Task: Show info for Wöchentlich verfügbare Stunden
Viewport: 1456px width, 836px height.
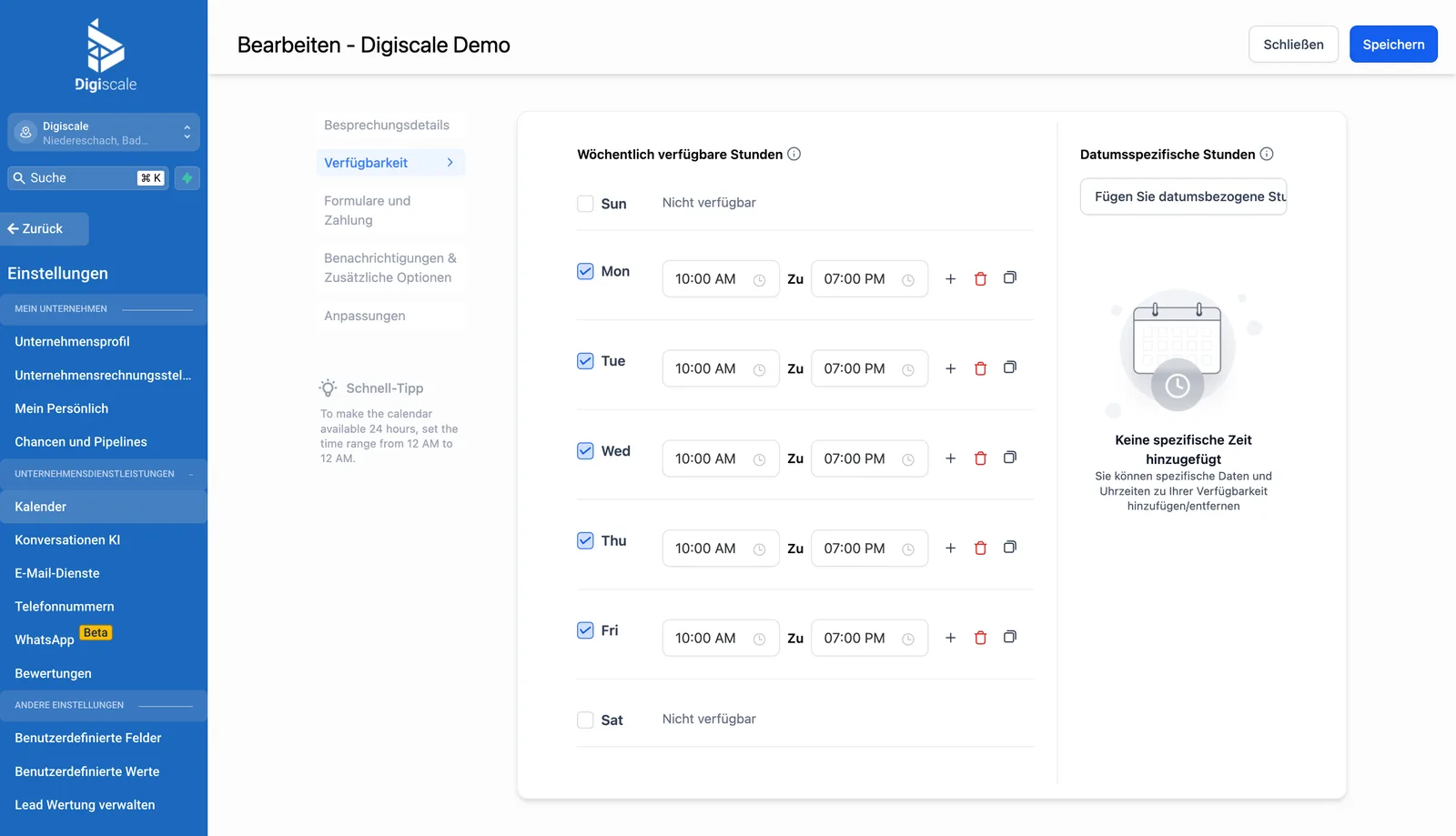Action: (x=794, y=154)
